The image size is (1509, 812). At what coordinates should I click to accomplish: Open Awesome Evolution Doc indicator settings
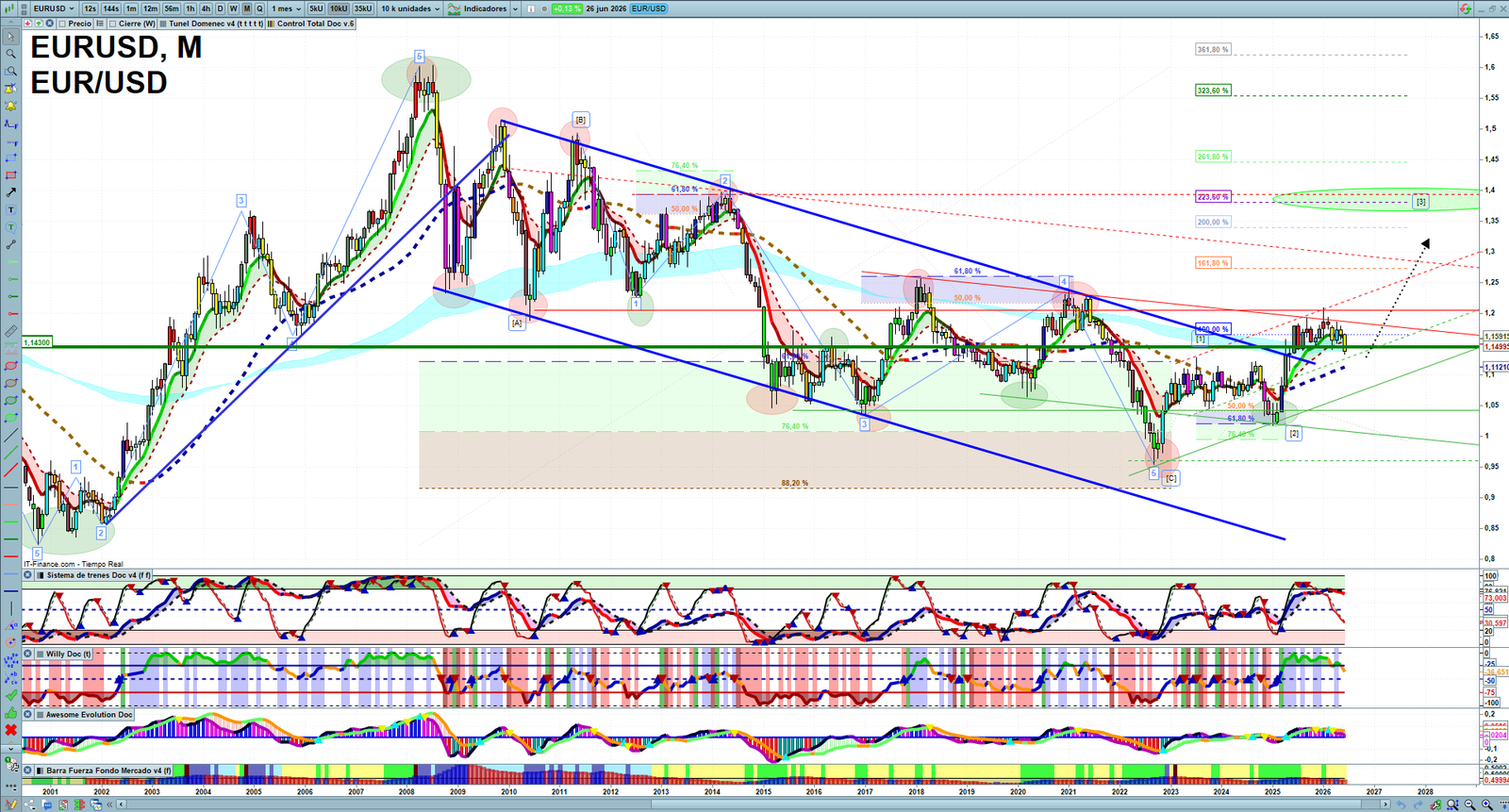[x=90, y=715]
